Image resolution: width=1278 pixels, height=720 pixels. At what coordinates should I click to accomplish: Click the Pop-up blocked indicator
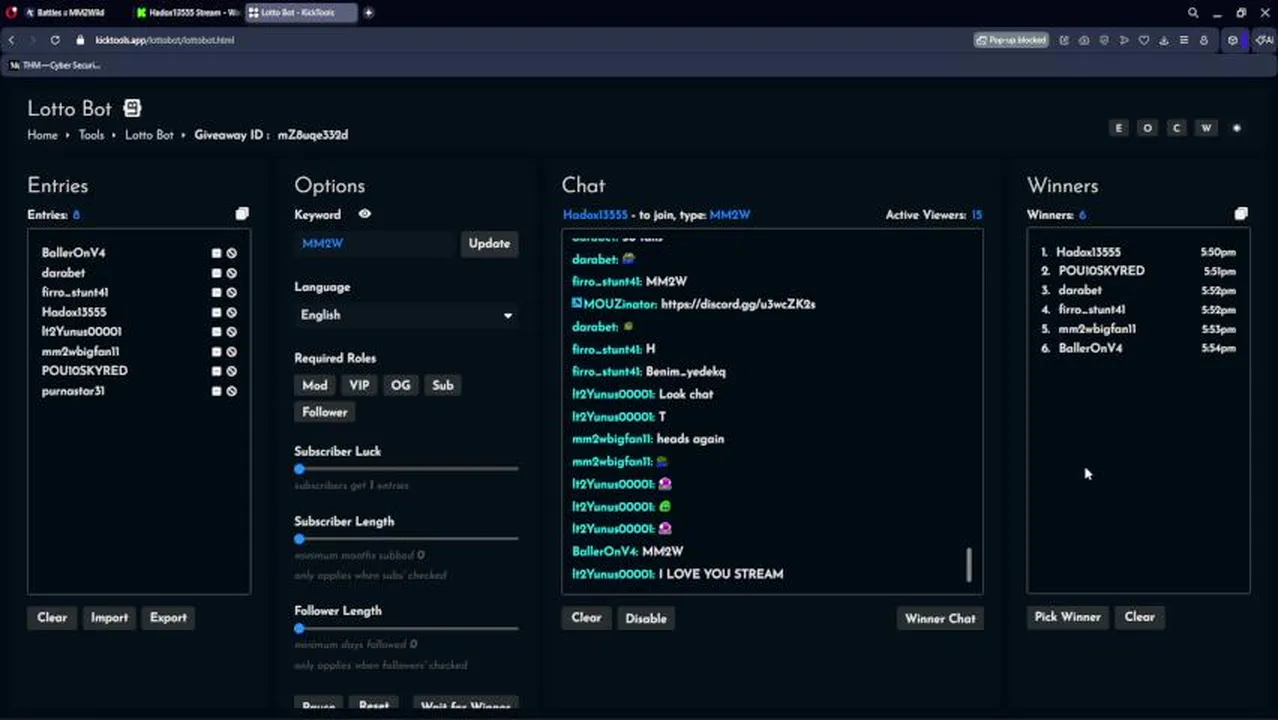(x=1011, y=40)
